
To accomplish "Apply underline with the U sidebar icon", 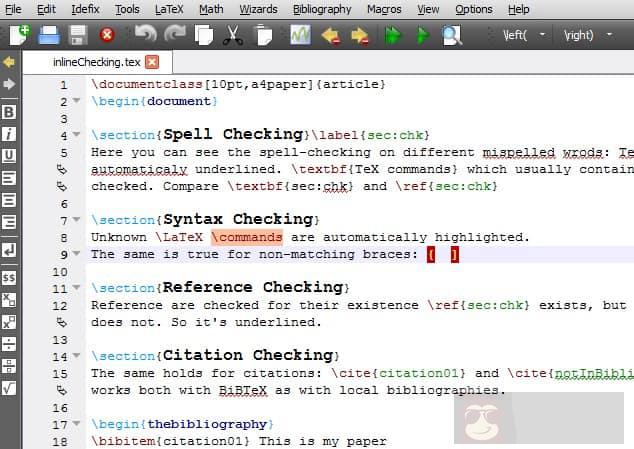I will [x=9, y=156].
